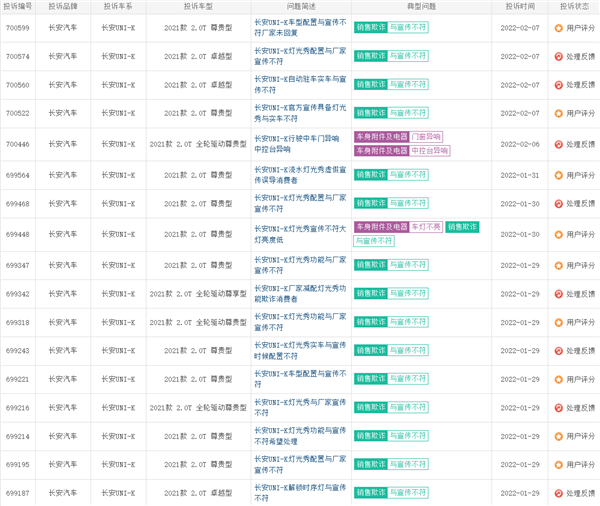Image resolution: width=600 pixels, height=506 pixels.
Task: Click the '投诉编号' column header
Action: click(18, 7)
